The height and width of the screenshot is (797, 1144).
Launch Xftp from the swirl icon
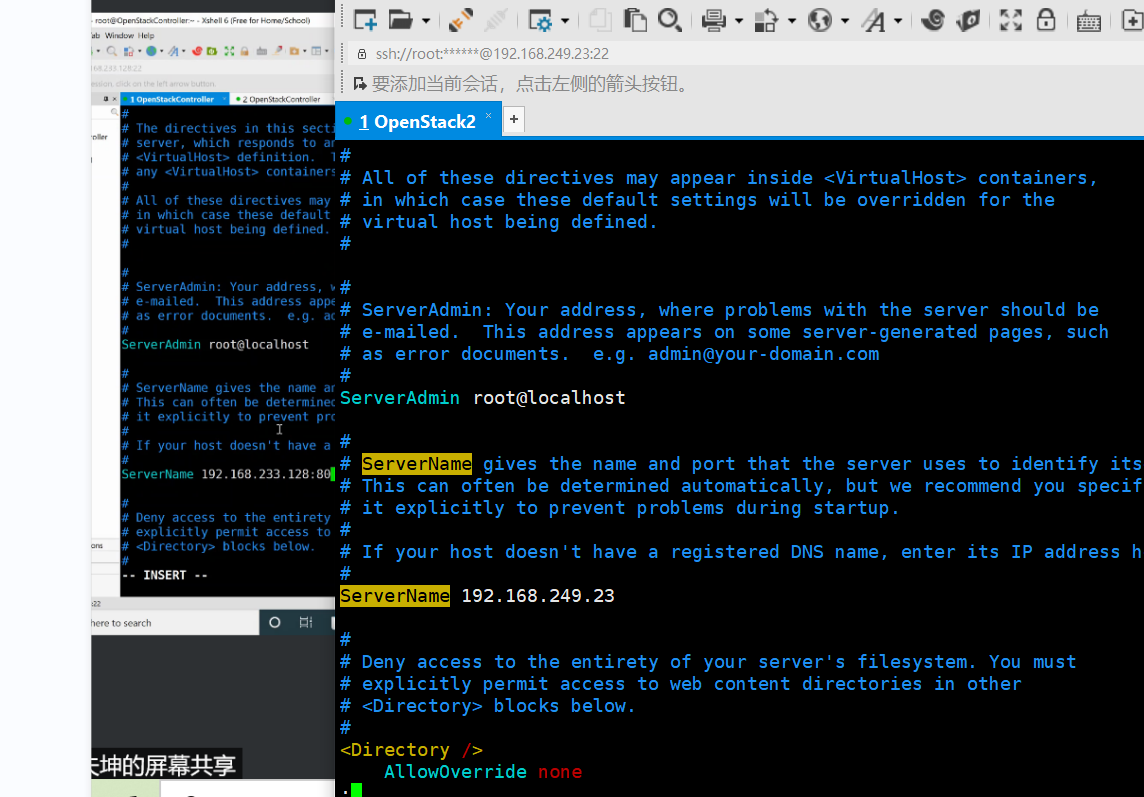pyautogui.click(x=932, y=20)
